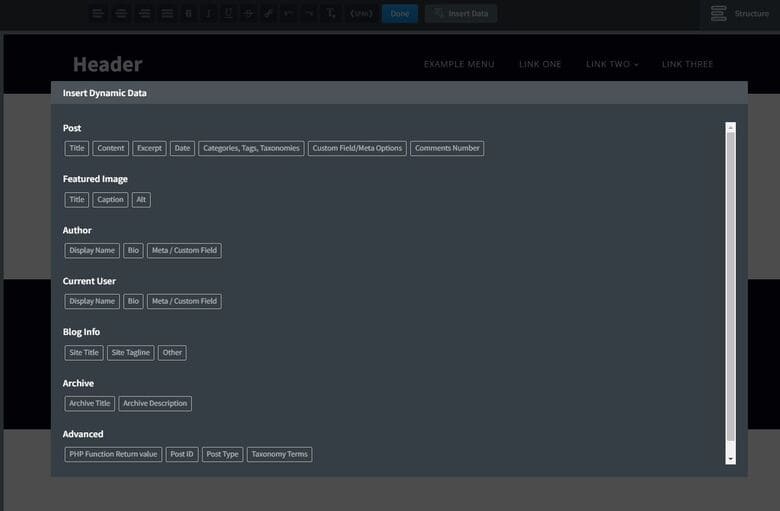Image resolution: width=780 pixels, height=511 pixels.
Task: Click the Post section heading
Action: coord(72,128)
